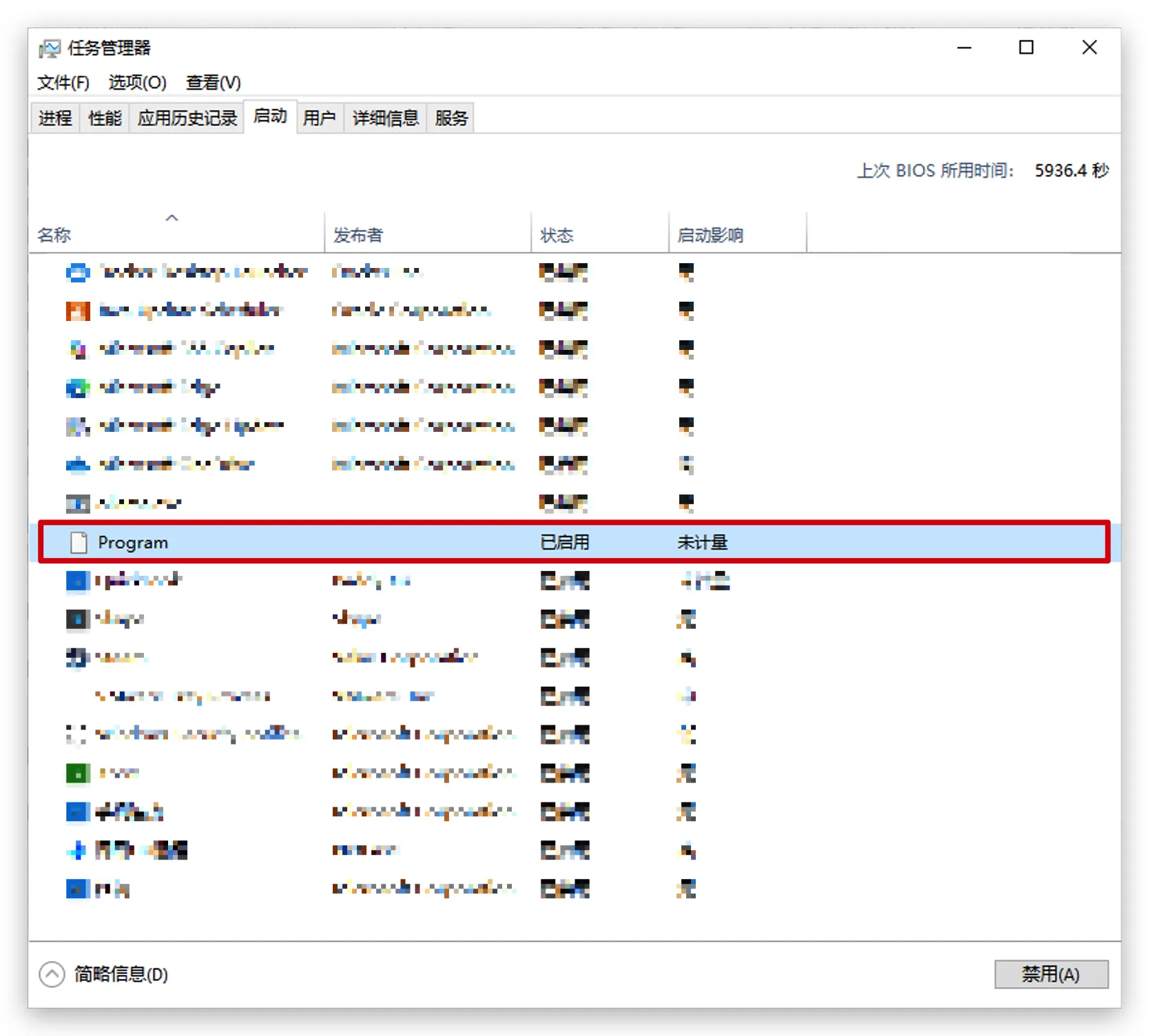Maximize the Task Manager window
The height and width of the screenshot is (1036, 1149).
[1026, 48]
